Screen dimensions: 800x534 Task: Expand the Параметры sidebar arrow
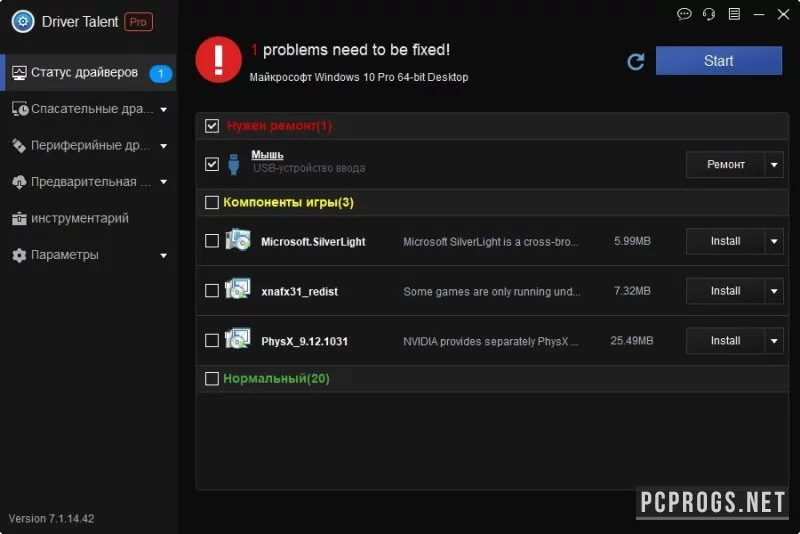tap(164, 255)
